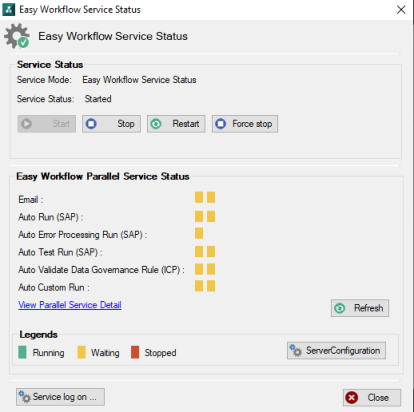Click the first indicator for Auto Run (SAP)
Screen dimensions: 414x412
point(199,216)
